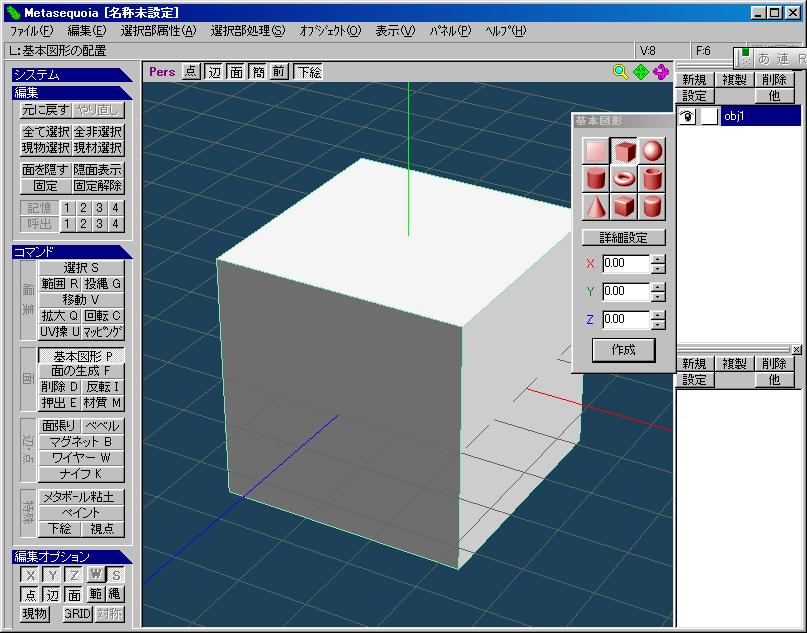Activate the マグネット B magnet command
Viewport: 807px width, 633px height.
point(81,442)
